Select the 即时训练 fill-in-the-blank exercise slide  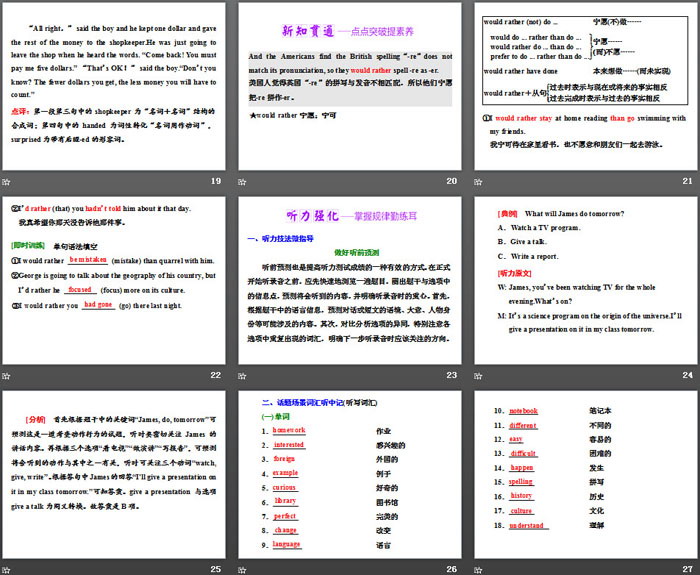coord(114,281)
